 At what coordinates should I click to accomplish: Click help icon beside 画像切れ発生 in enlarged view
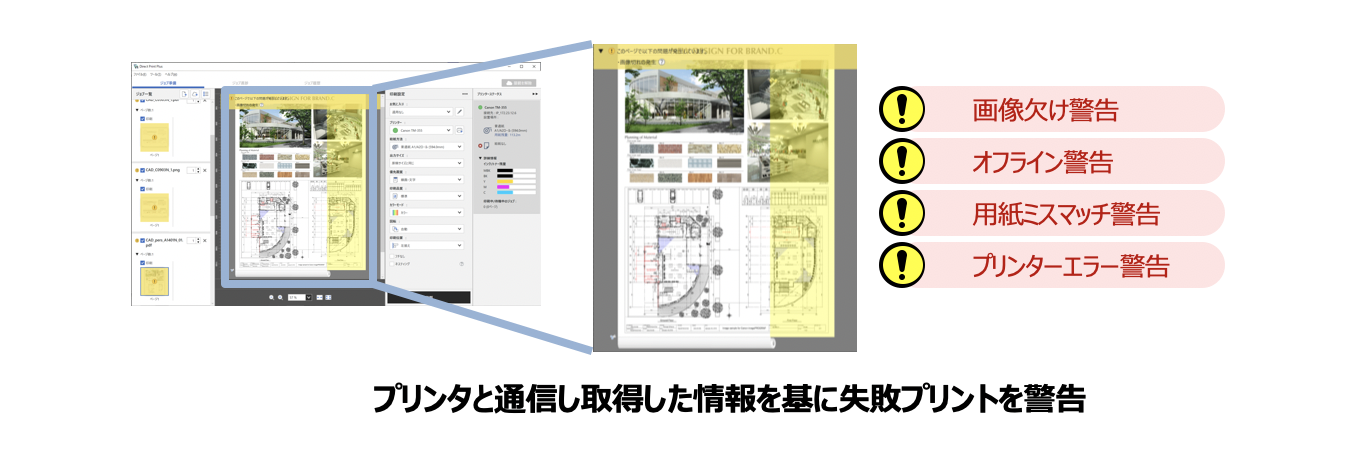coord(661,62)
